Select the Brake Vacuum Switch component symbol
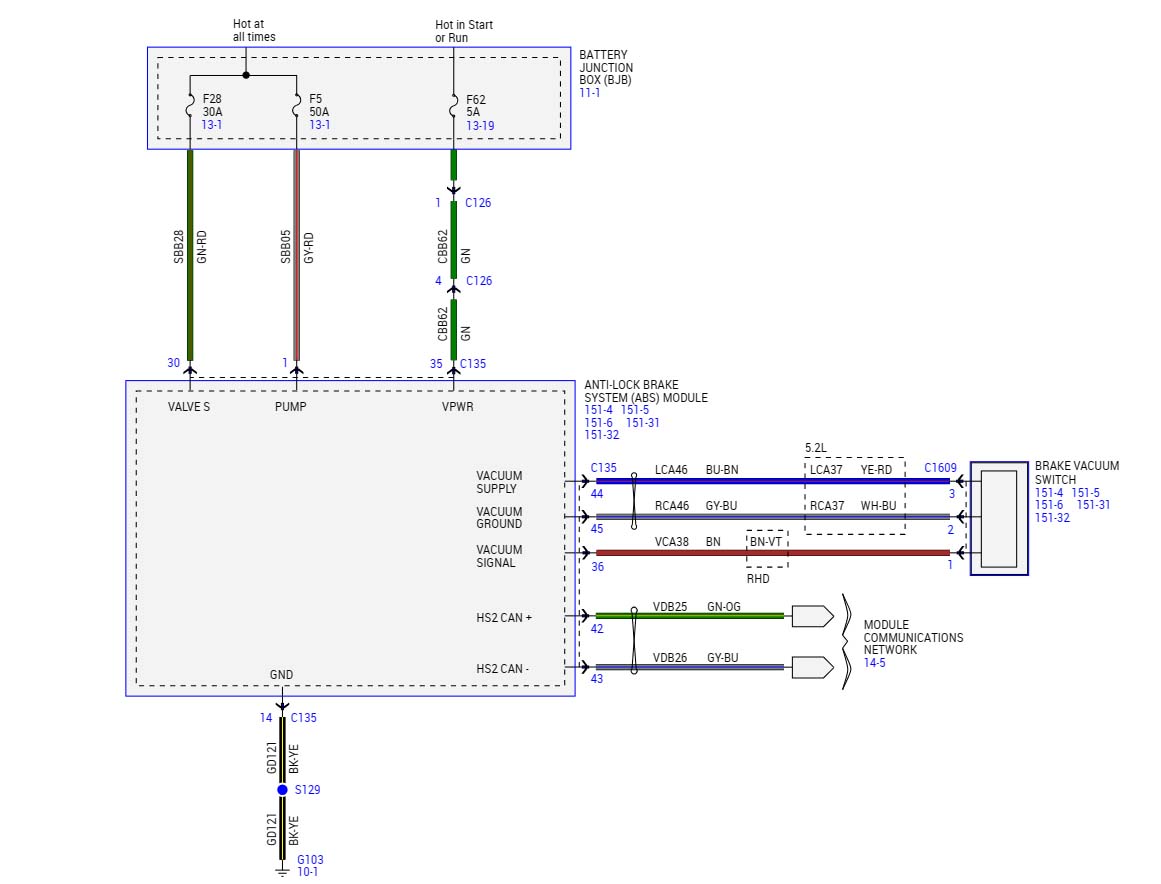This screenshot has height=884, width=1161. [x=999, y=518]
